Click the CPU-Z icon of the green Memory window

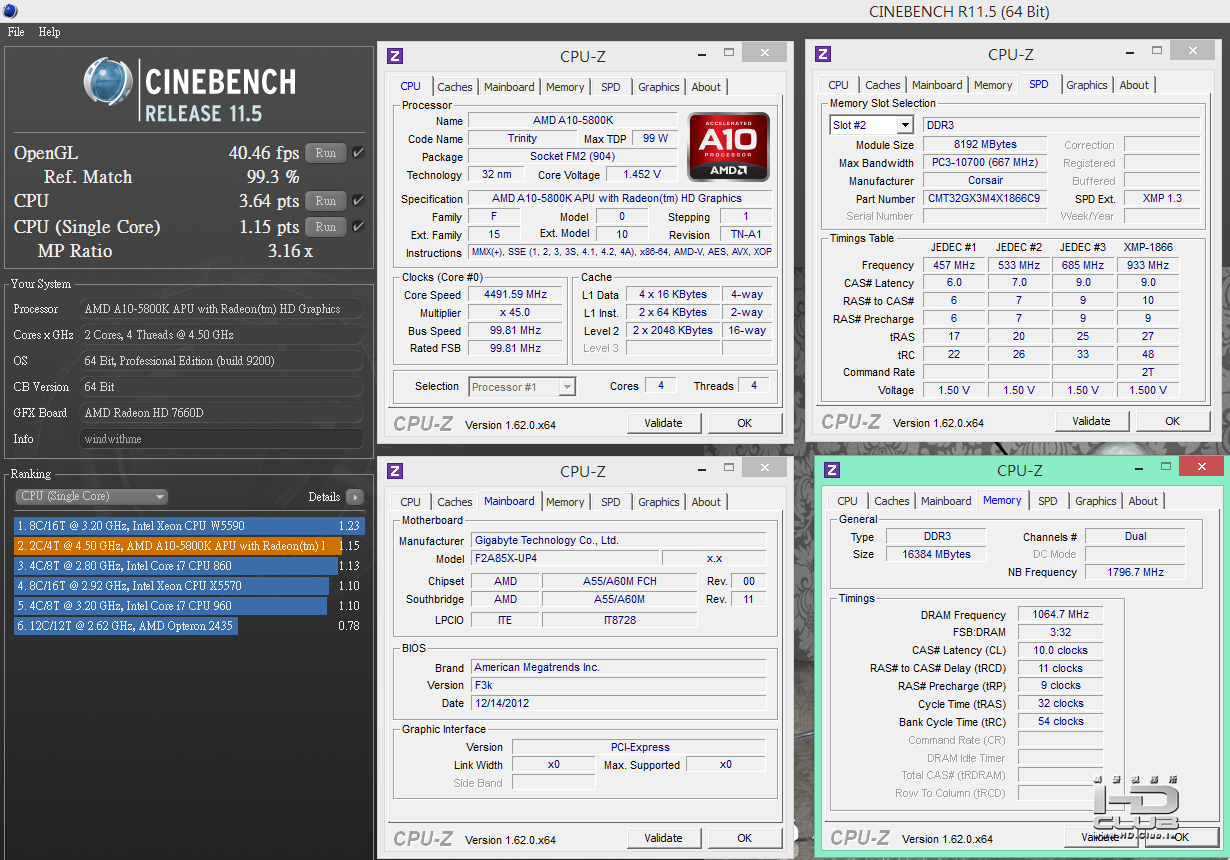(832, 470)
